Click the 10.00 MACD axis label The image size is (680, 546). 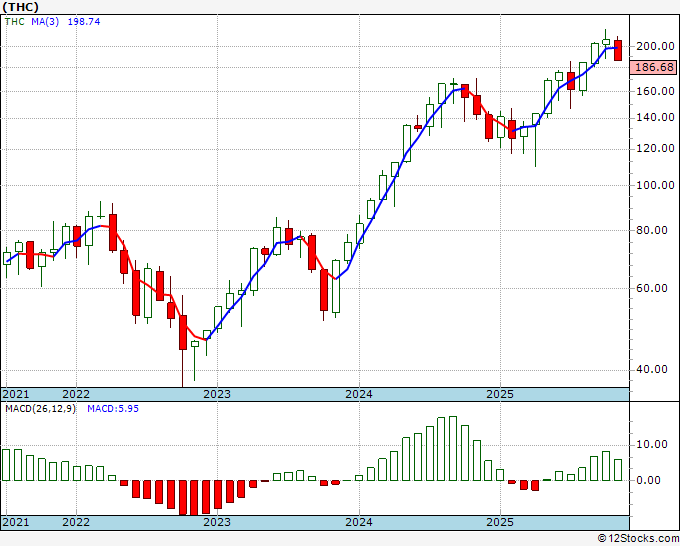(651, 444)
